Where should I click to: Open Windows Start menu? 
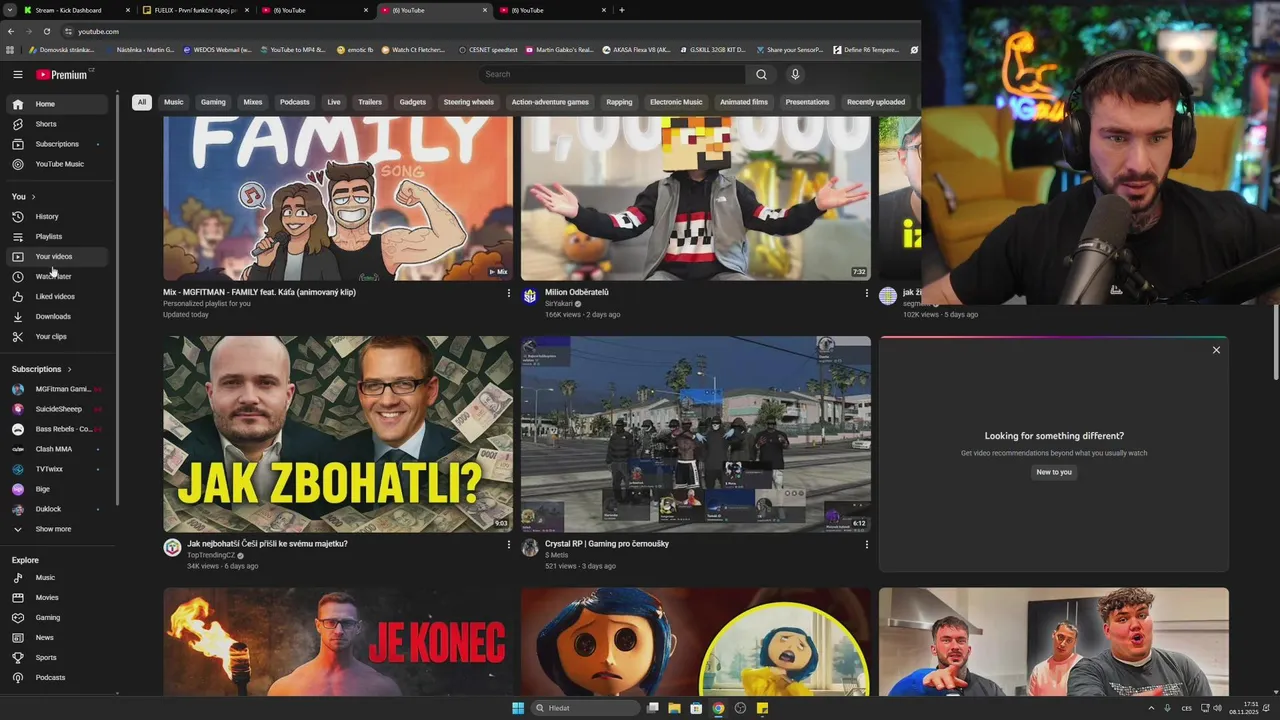518,708
